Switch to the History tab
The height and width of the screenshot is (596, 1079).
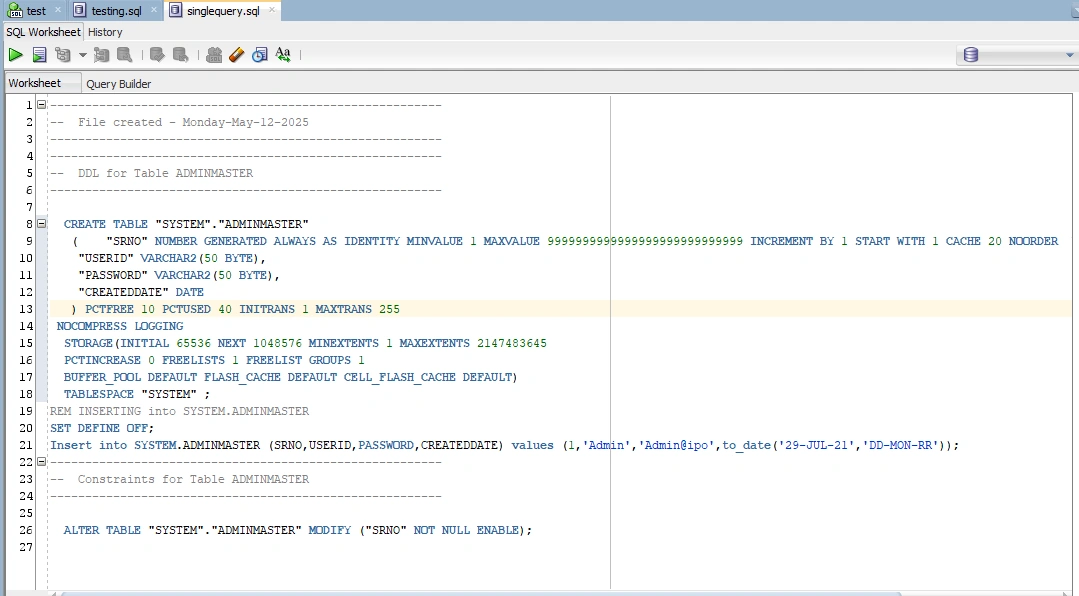point(105,32)
